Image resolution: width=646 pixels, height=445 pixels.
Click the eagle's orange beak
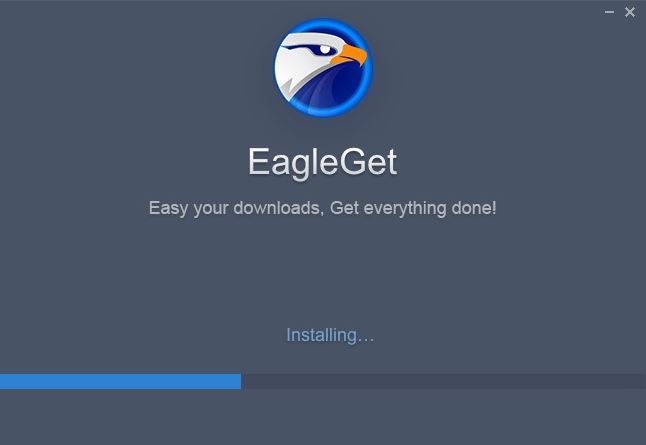(349, 55)
